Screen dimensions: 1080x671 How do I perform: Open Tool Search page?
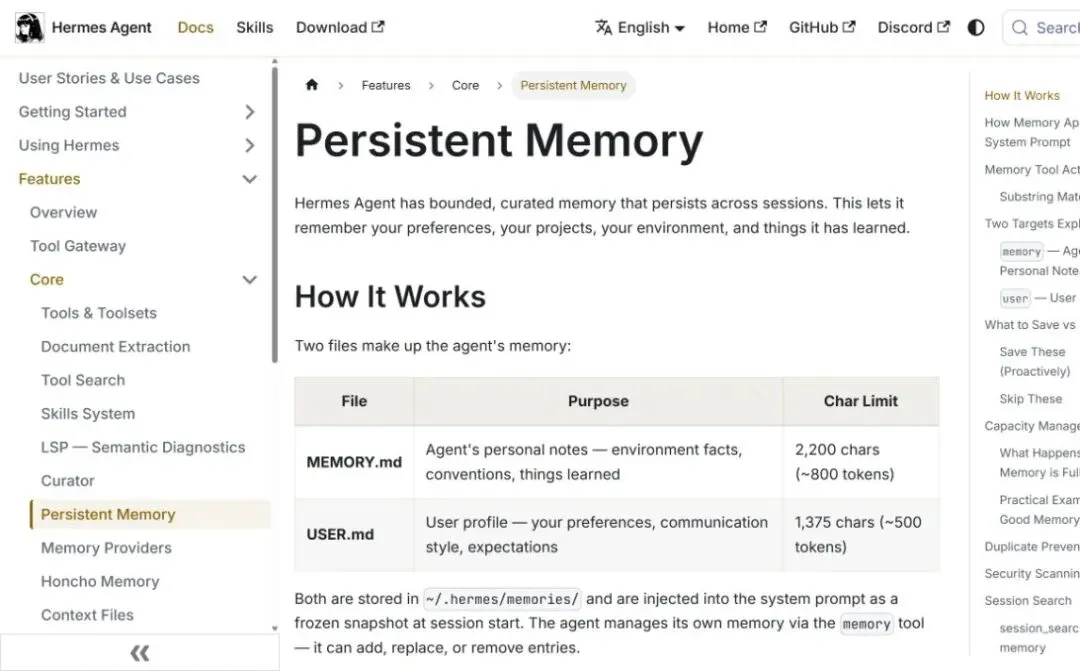click(83, 380)
